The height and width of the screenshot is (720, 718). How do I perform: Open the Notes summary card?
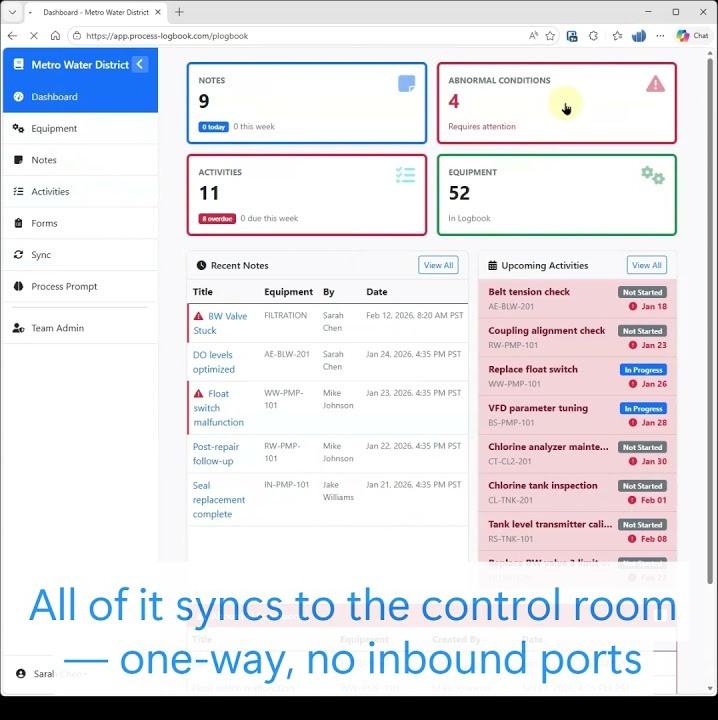click(307, 103)
